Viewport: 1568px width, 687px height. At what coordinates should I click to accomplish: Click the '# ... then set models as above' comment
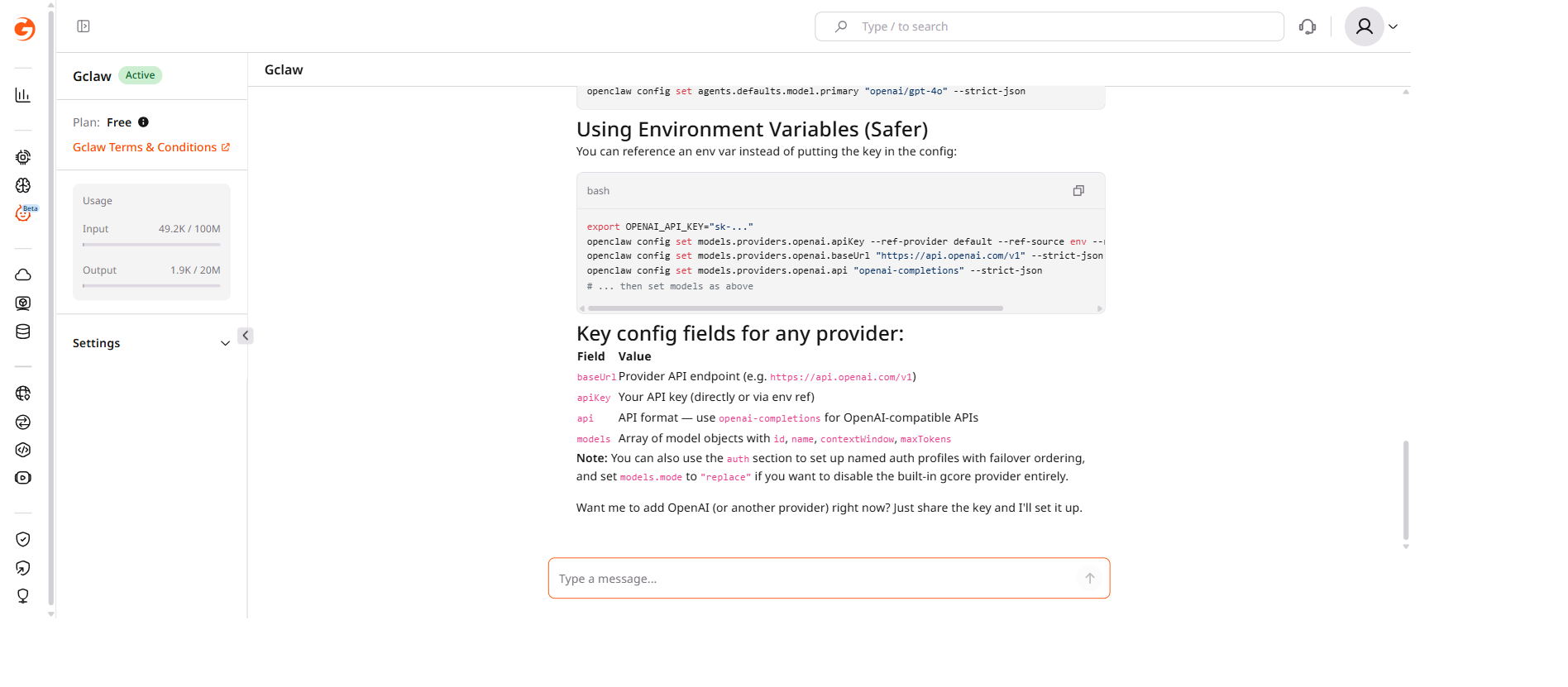pyautogui.click(x=670, y=286)
